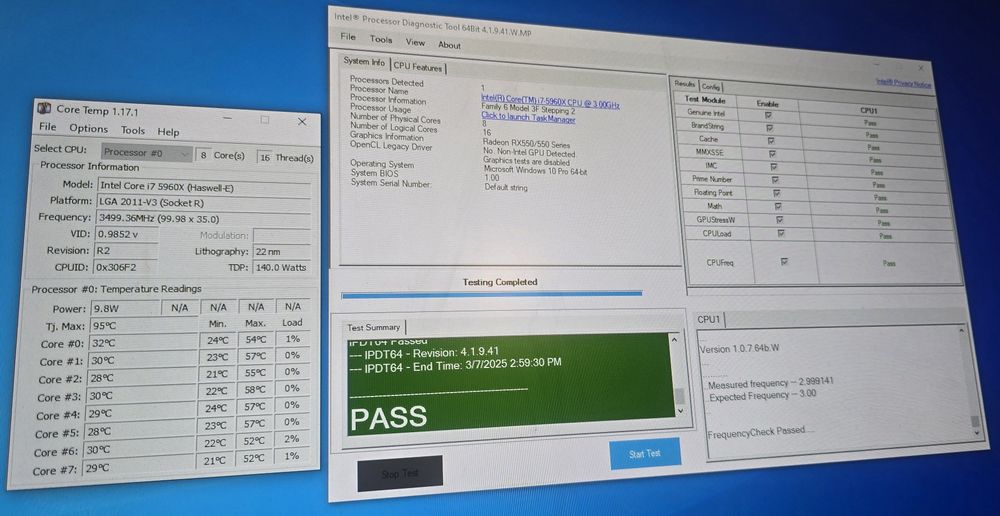The width and height of the screenshot is (1000, 516).
Task: Toggle the Genuine Intel test checkbox
Action: pyautogui.click(x=768, y=115)
